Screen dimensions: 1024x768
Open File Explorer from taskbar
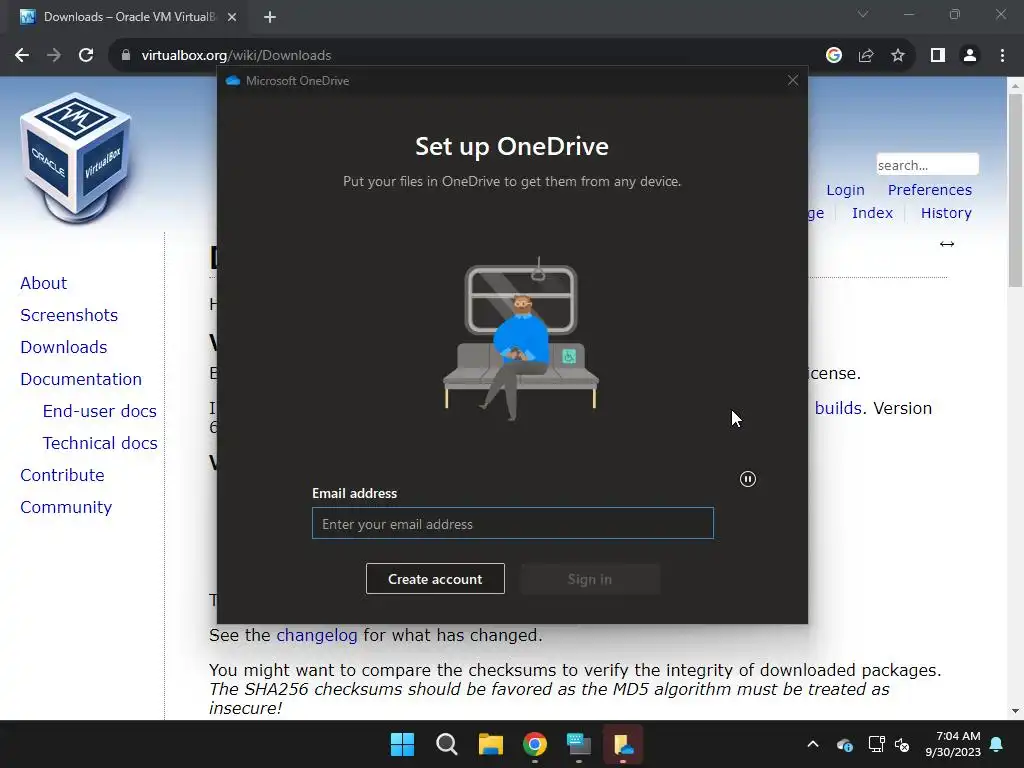[490, 744]
